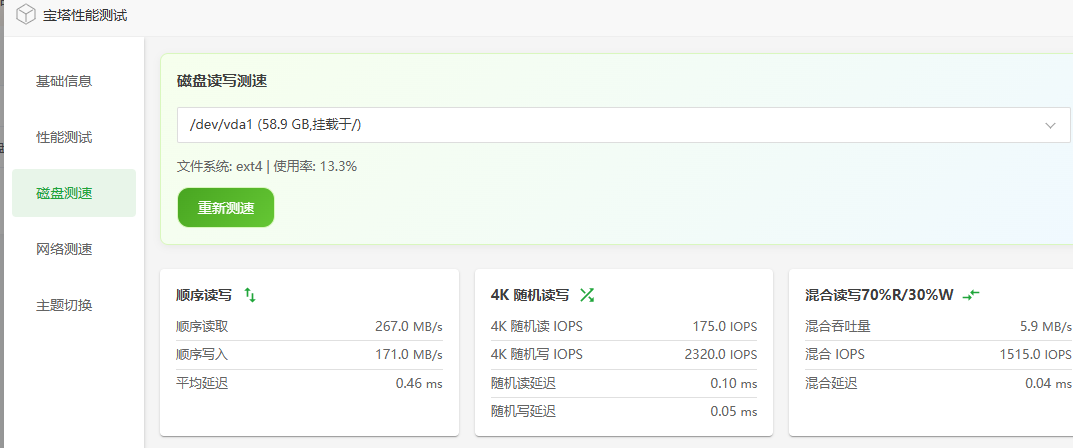Open 主题切换 from the sidebar
Image resolution: width=1073 pixels, height=448 pixels.
pos(64,305)
